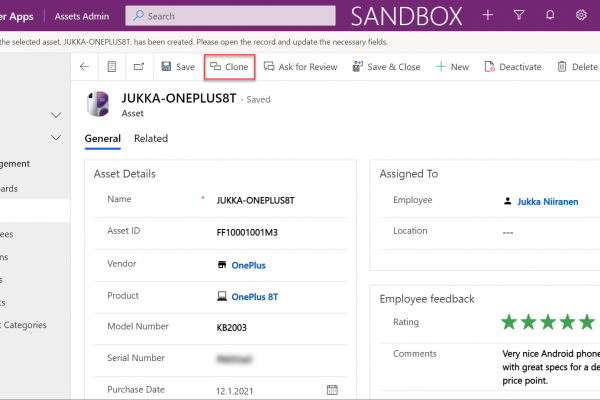This screenshot has width=600, height=400.
Task: Click Purchase Date value 12.1.2021
Action: tap(235, 391)
